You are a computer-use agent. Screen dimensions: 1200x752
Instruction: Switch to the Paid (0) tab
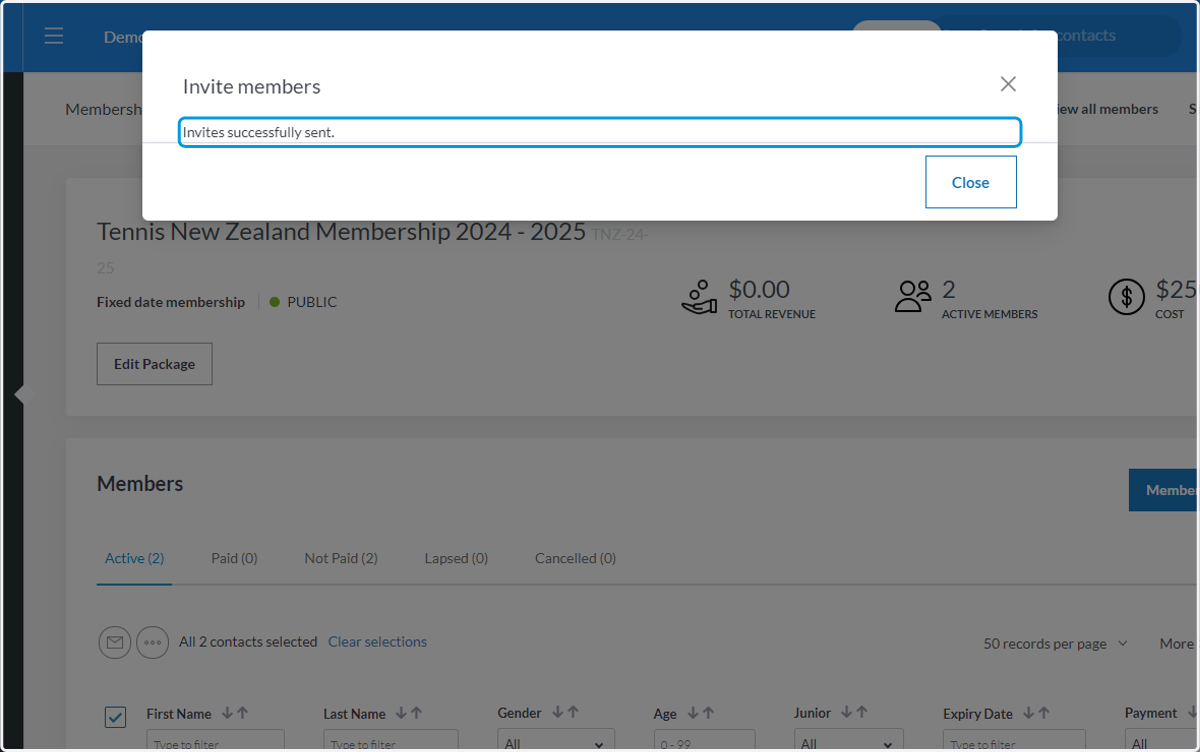tap(234, 558)
